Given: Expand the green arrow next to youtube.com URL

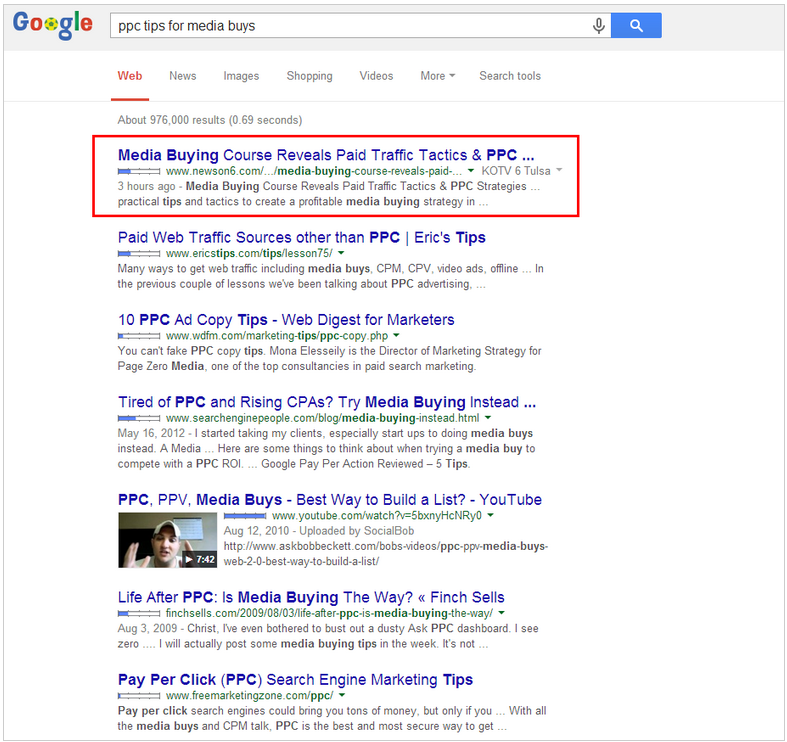Looking at the screenshot, I should [x=490, y=516].
